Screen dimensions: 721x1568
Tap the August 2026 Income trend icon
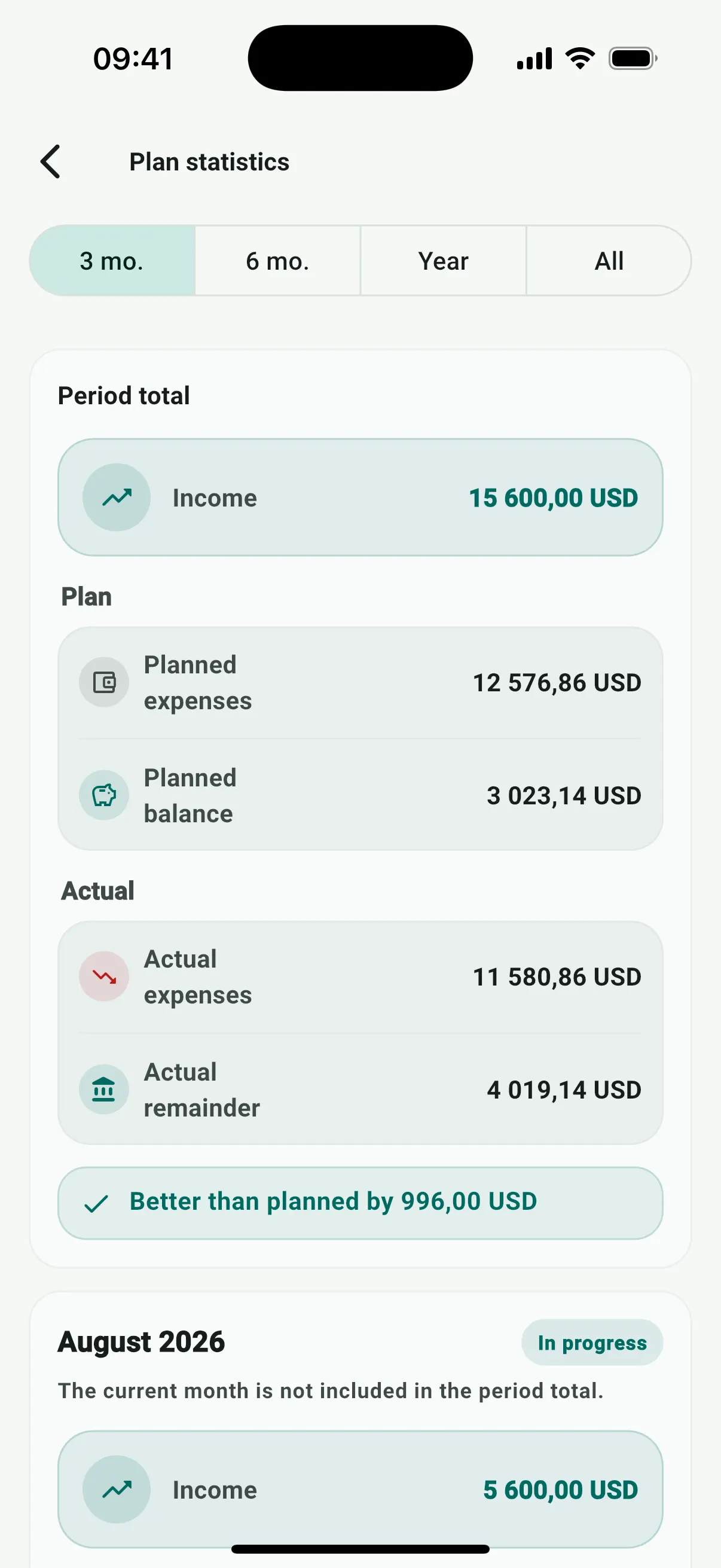click(x=117, y=1490)
